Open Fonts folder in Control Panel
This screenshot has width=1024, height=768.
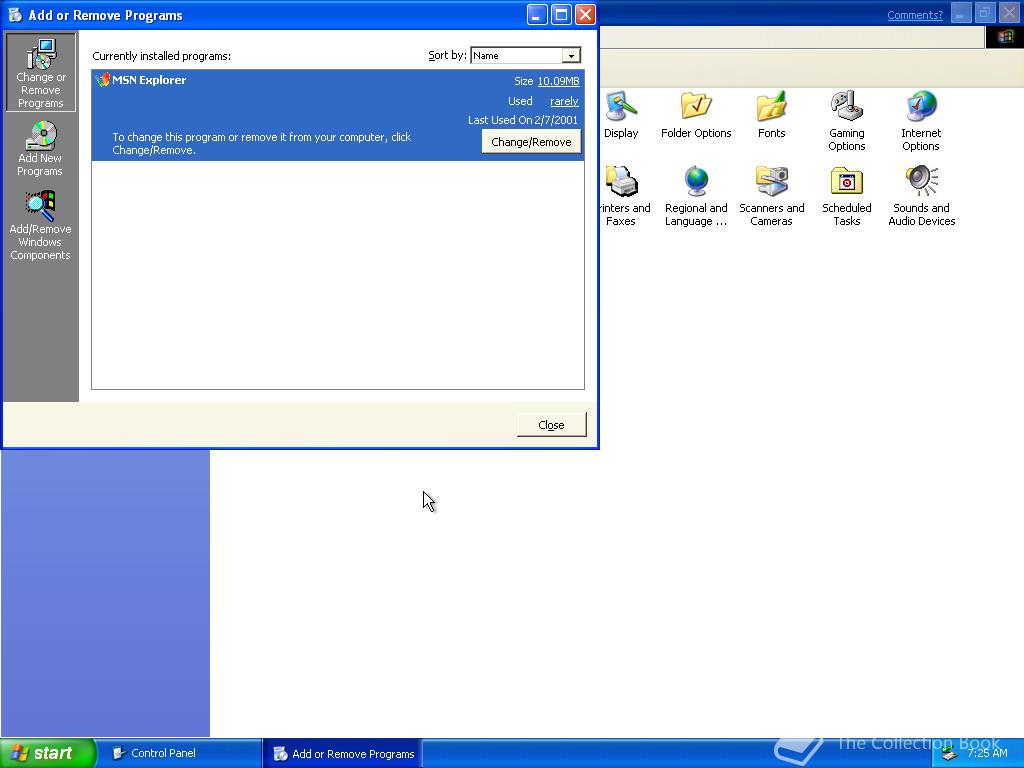click(x=771, y=116)
